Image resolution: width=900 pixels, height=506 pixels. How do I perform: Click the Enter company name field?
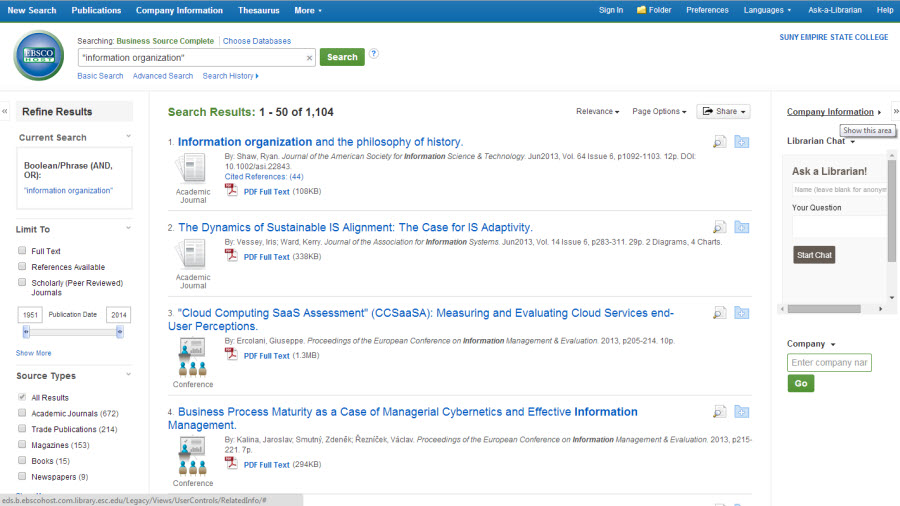click(x=829, y=363)
